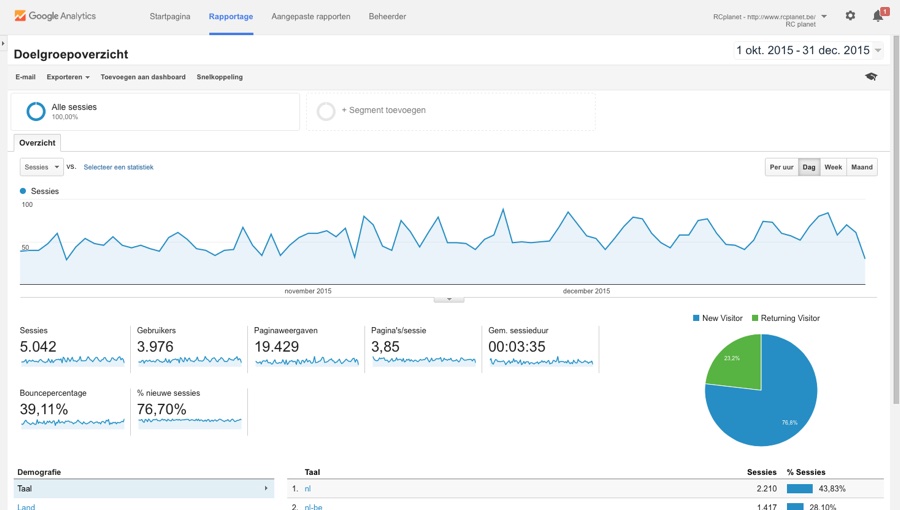Open the notifications bell icon
Viewport: 900px width, 510px height.
tap(878, 16)
